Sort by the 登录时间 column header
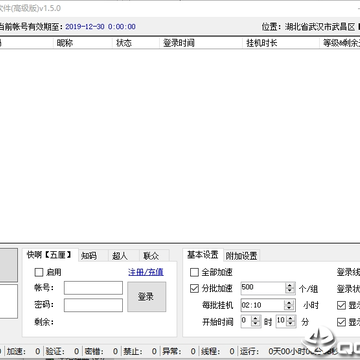The image size is (360, 360). (201, 43)
